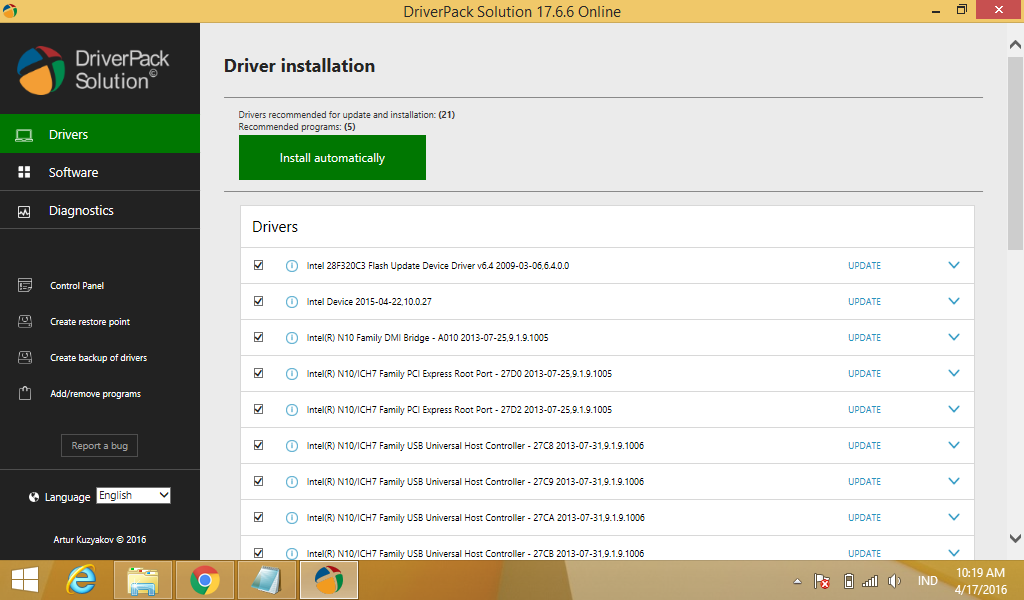Open Control Panel from sidebar
This screenshot has width=1024, height=600.
[x=77, y=285]
